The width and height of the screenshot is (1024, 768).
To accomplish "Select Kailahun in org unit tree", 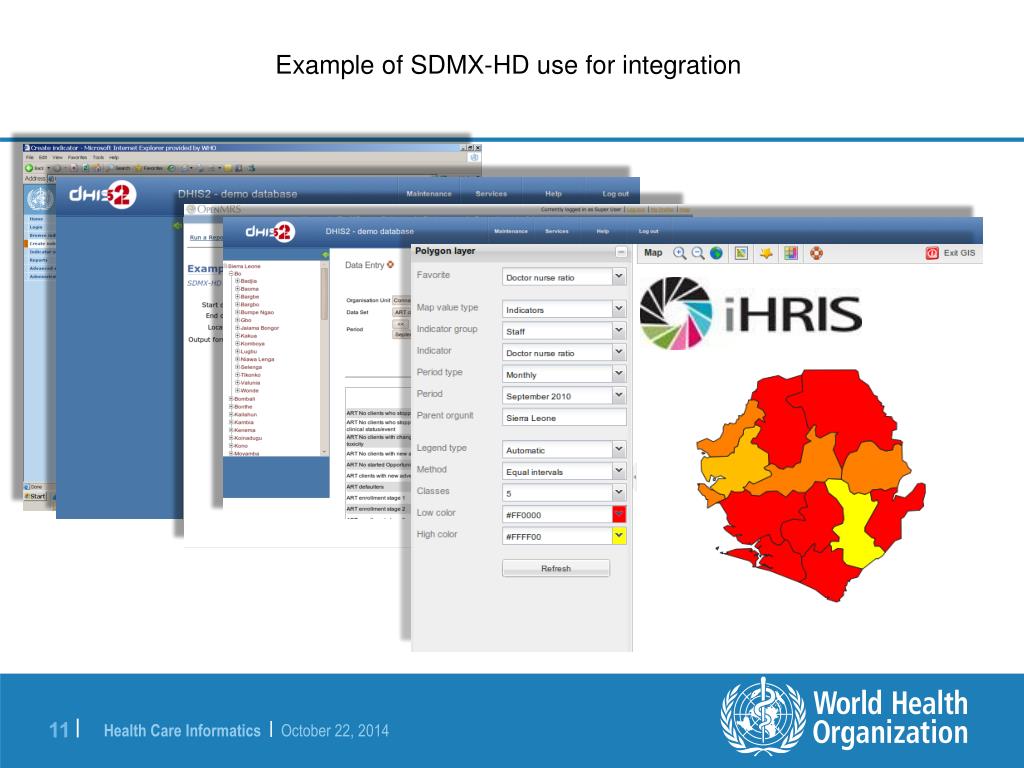I will [x=246, y=414].
